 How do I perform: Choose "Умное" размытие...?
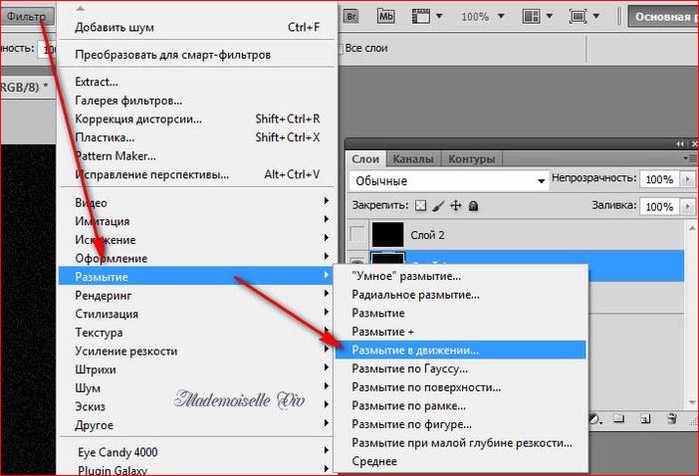[x=461, y=276]
